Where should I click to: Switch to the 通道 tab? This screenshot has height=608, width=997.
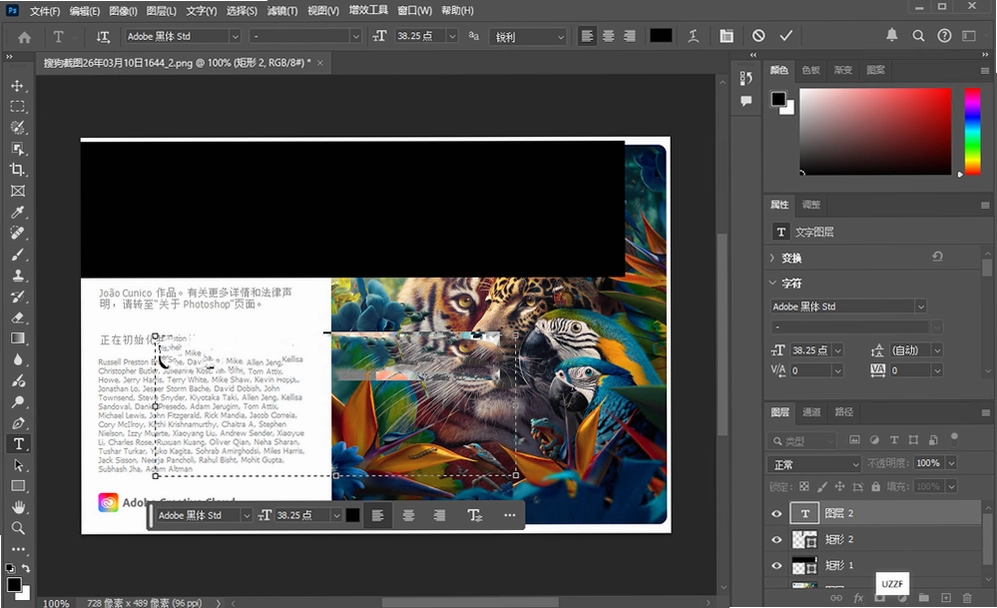tap(811, 412)
